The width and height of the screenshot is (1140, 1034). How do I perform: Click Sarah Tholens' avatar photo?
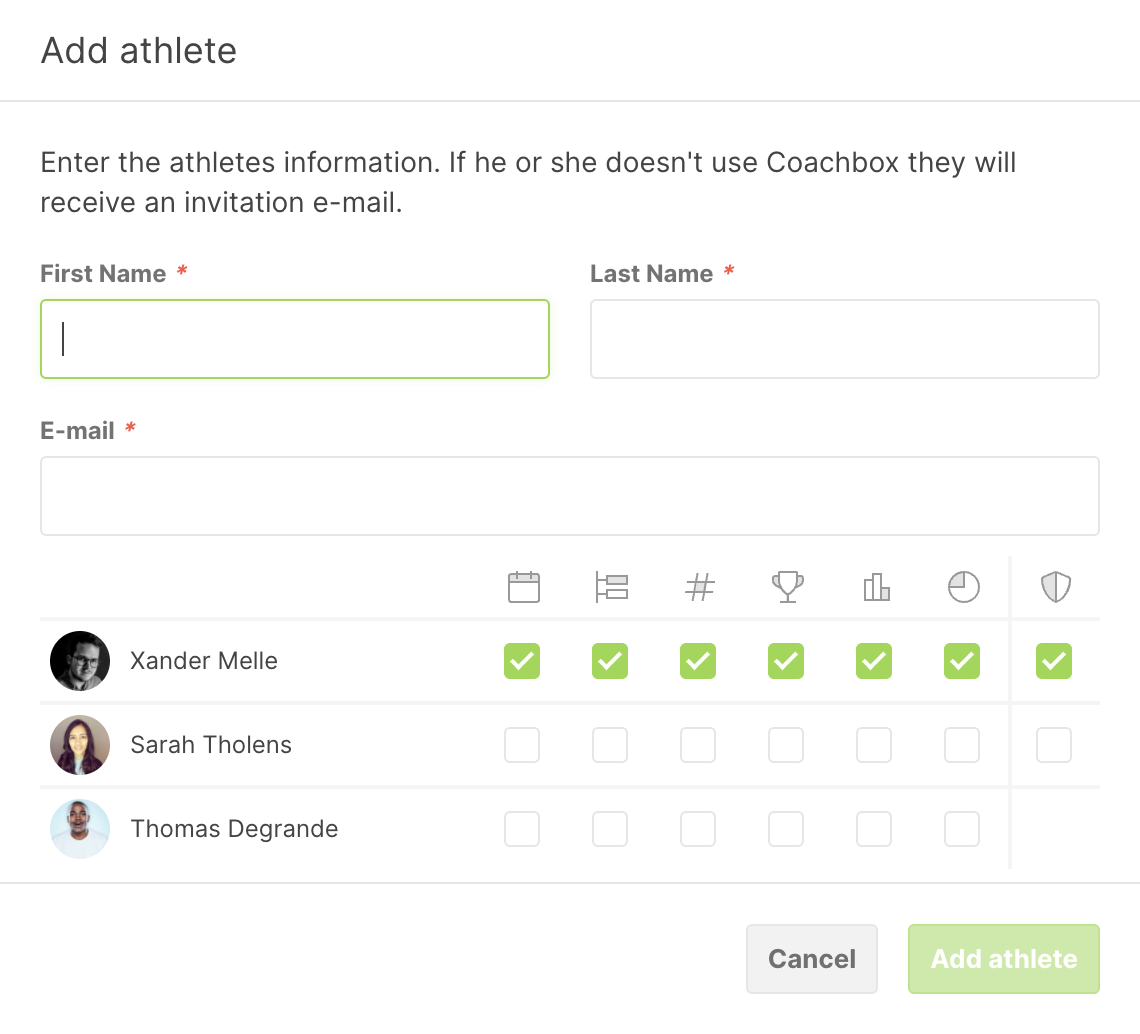coord(80,745)
